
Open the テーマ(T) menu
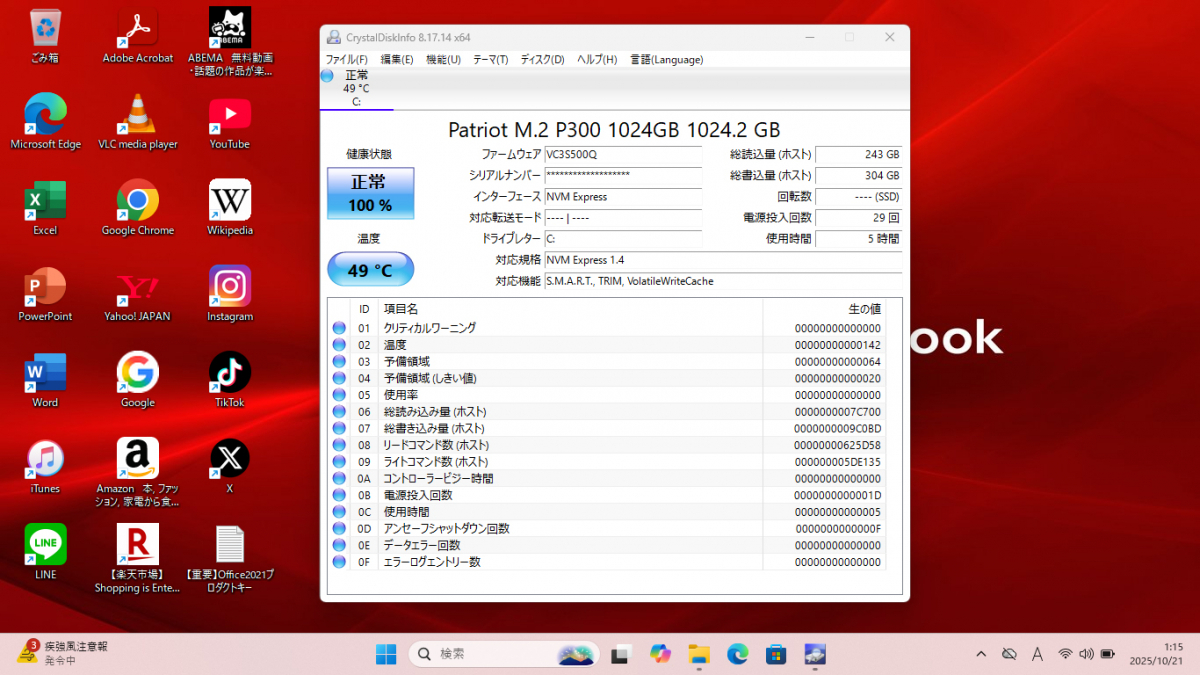coord(490,59)
